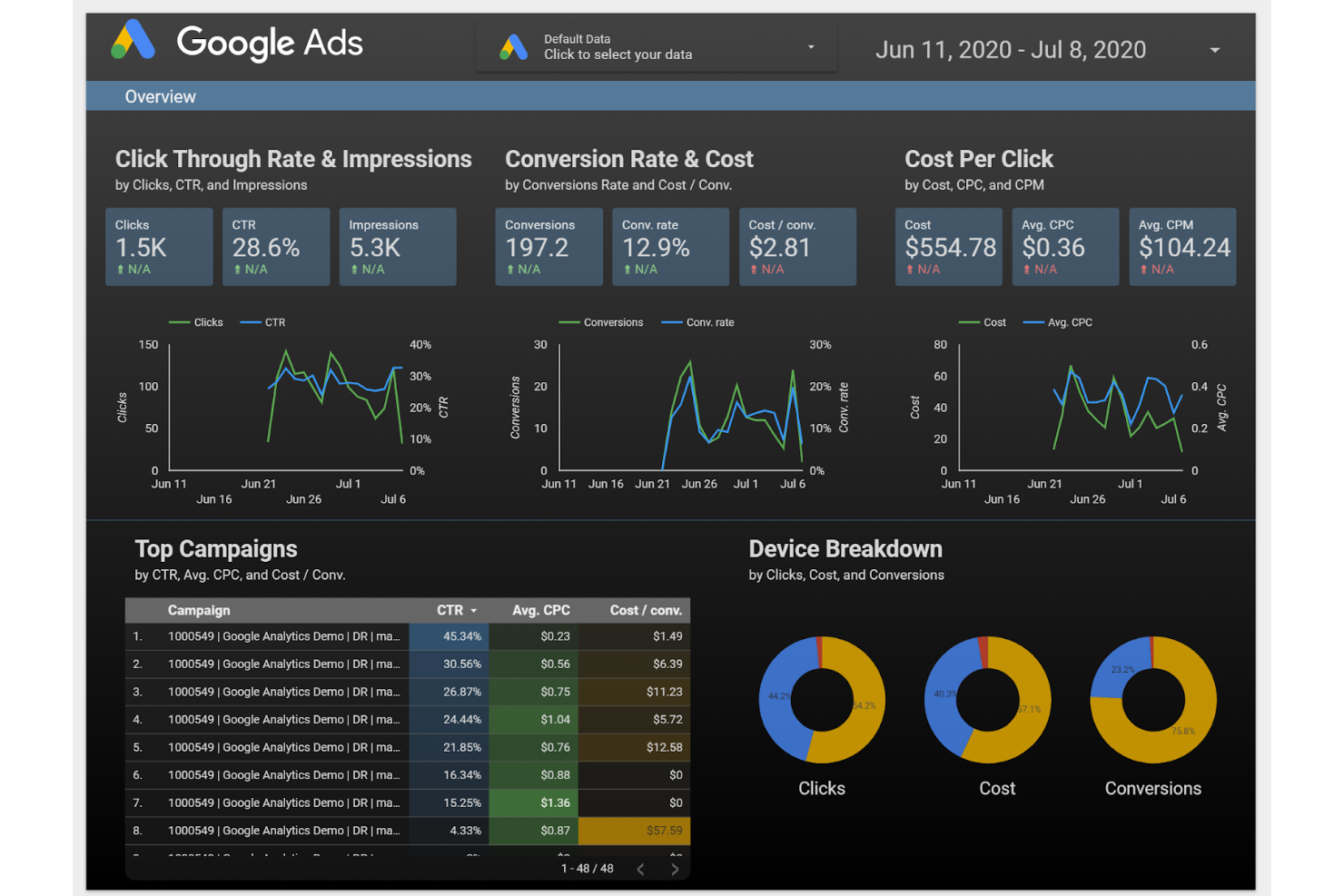The height and width of the screenshot is (896, 1344).
Task: Click the Cost Per Click title
Action: click(x=979, y=159)
